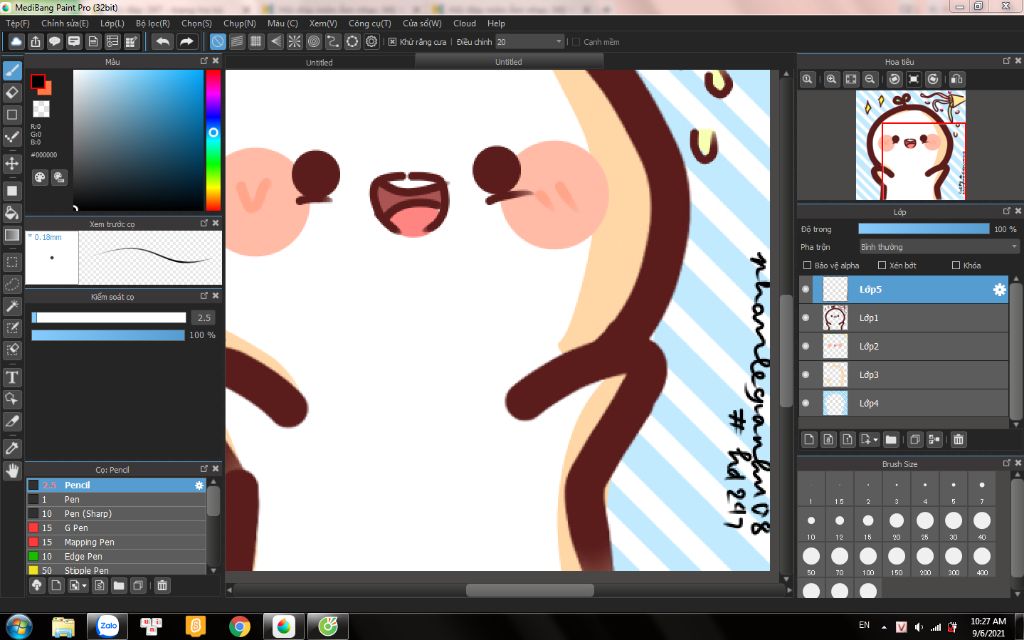Expand the Điều chỉnh value dropdown

pos(558,42)
